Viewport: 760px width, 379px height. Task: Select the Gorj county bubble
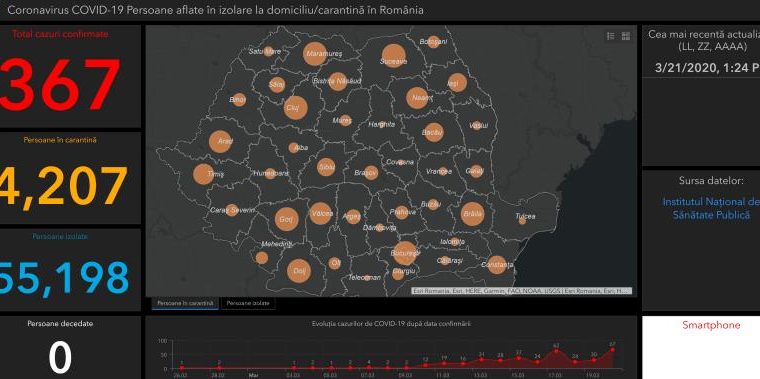[286, 219]
